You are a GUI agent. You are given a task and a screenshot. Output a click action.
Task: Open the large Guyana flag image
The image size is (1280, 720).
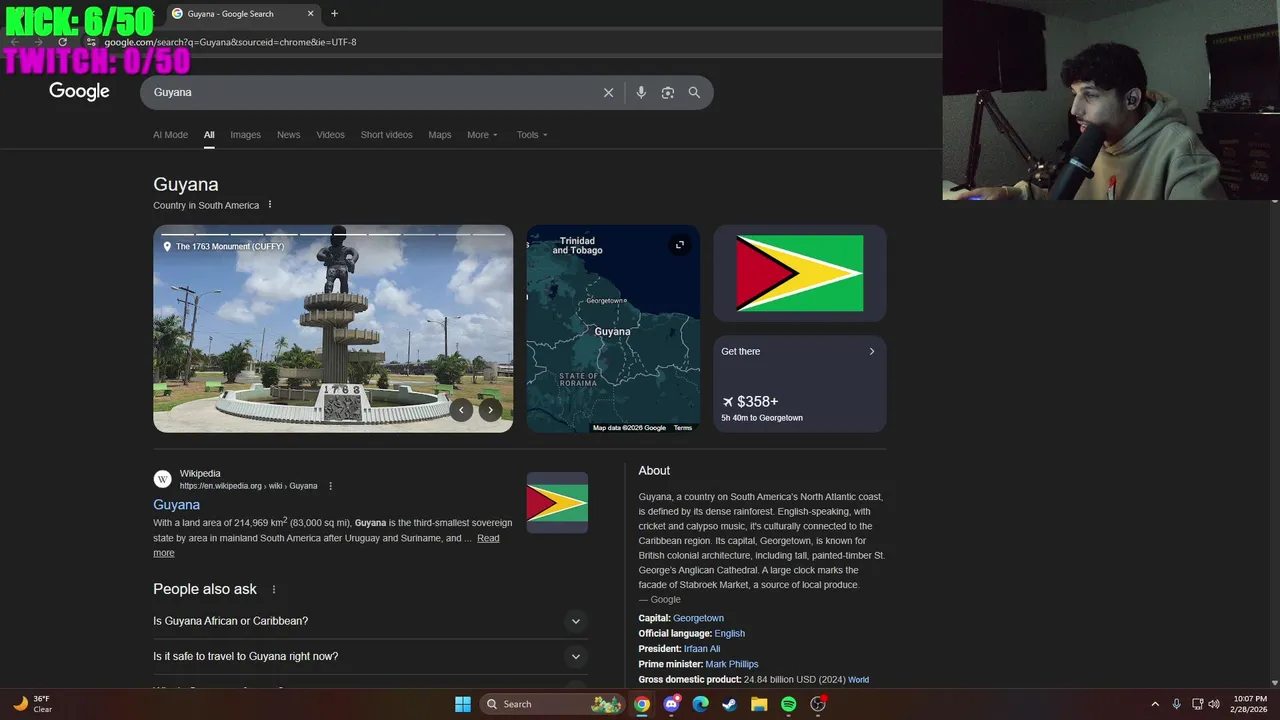point(800,273)
